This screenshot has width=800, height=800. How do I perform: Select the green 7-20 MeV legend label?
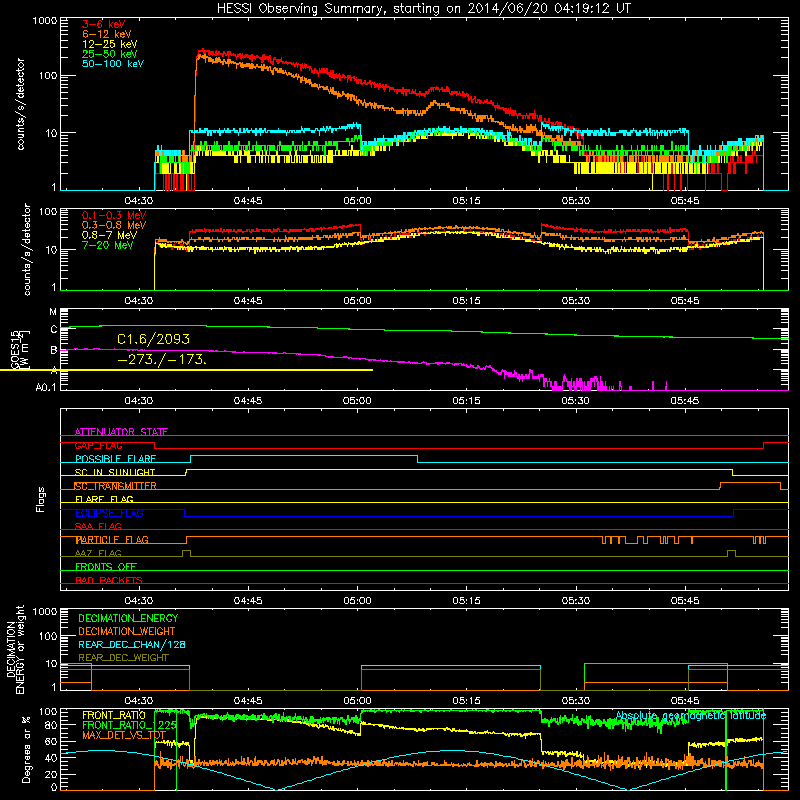[x=108, y=245]
